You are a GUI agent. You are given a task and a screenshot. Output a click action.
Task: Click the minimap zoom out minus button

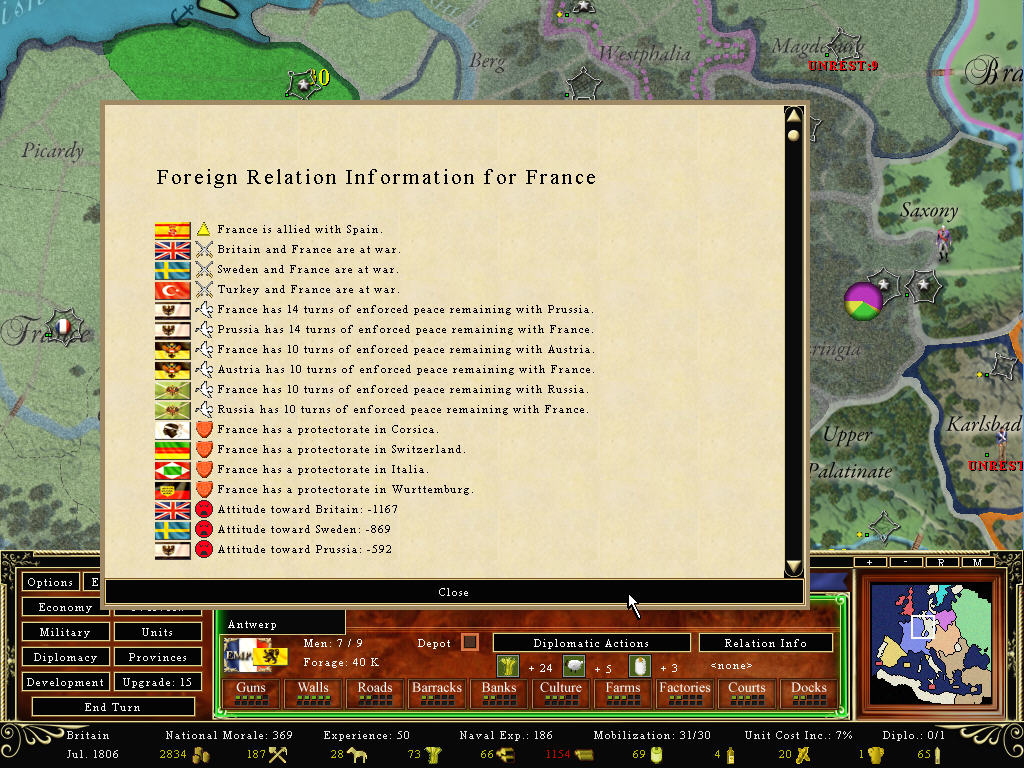point(905,562)
